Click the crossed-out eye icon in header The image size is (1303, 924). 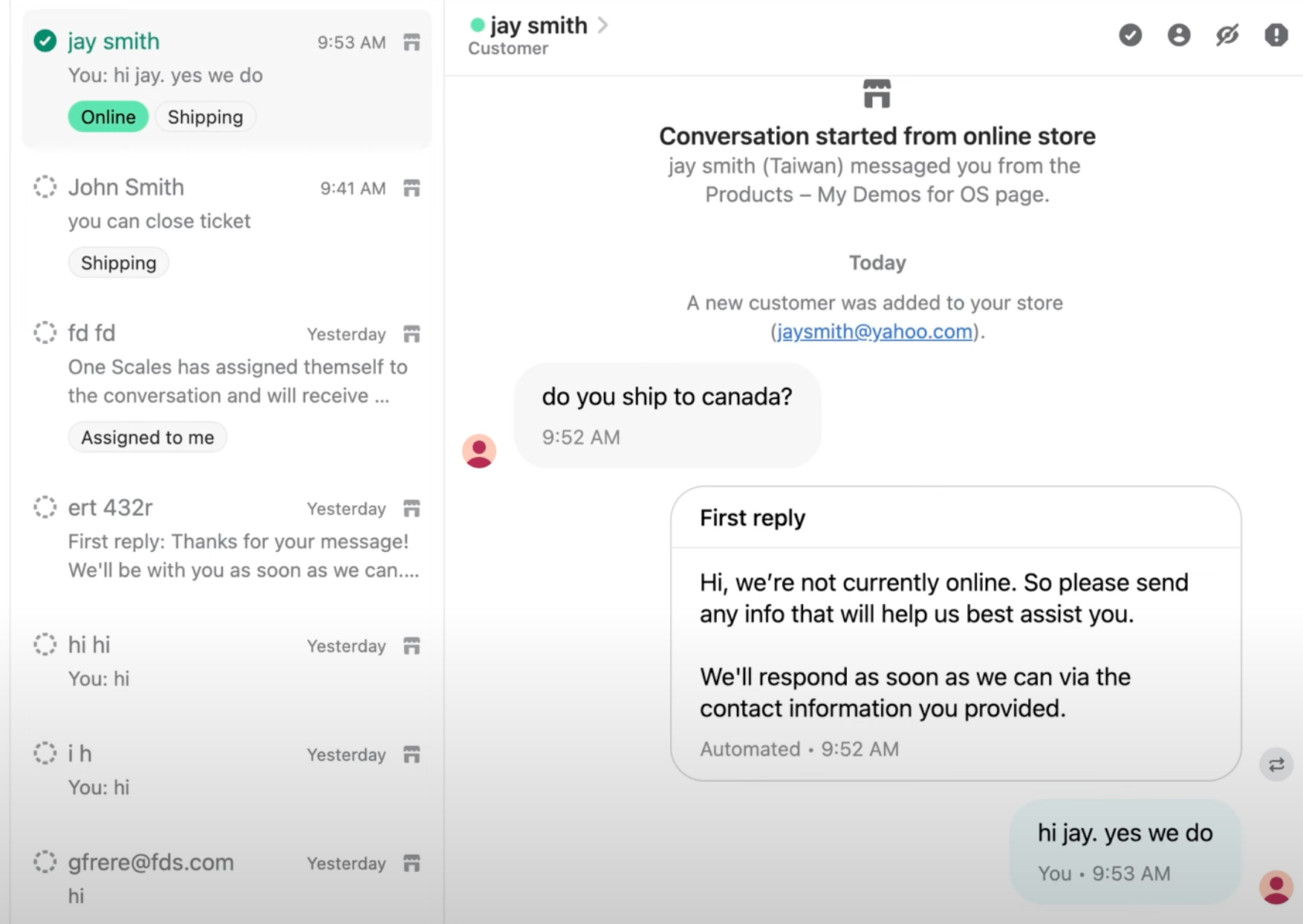(1227, 35)
